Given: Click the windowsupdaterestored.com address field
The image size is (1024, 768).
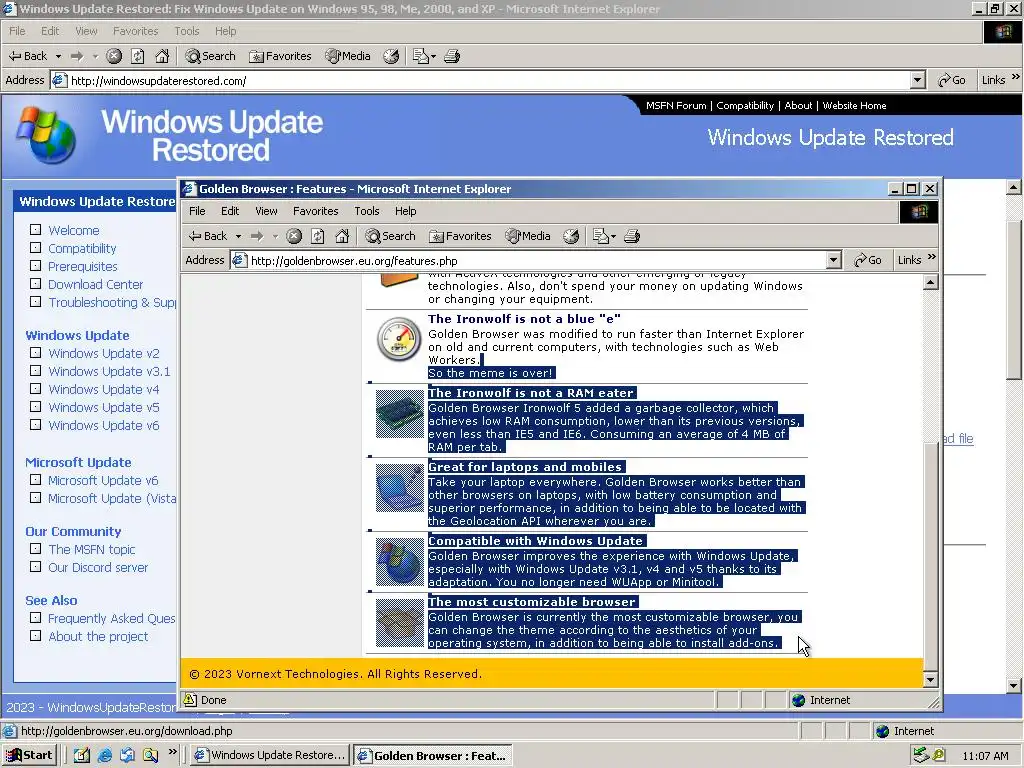Looking at the screenshot, I should 483,80.
